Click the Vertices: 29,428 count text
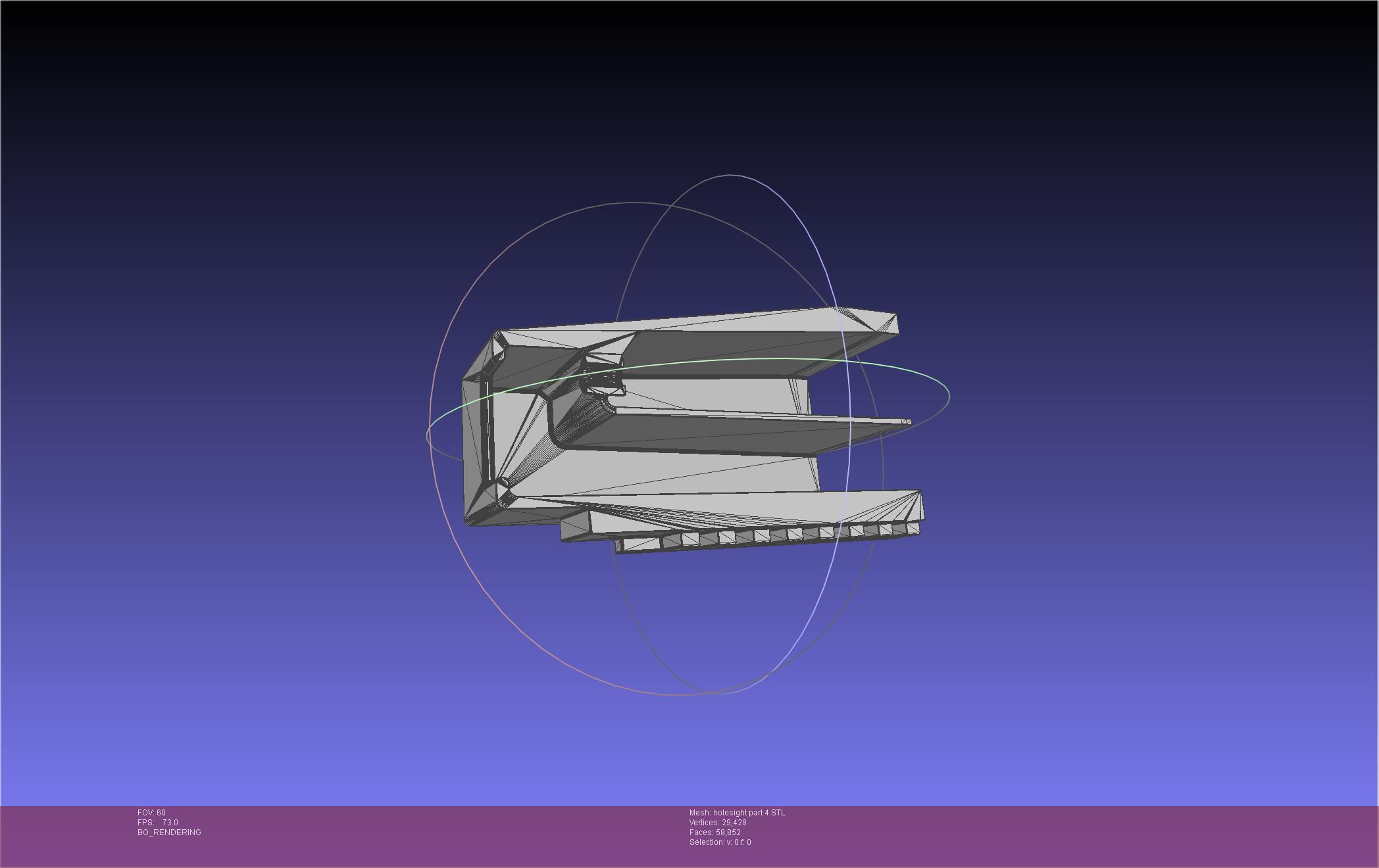 718,823
